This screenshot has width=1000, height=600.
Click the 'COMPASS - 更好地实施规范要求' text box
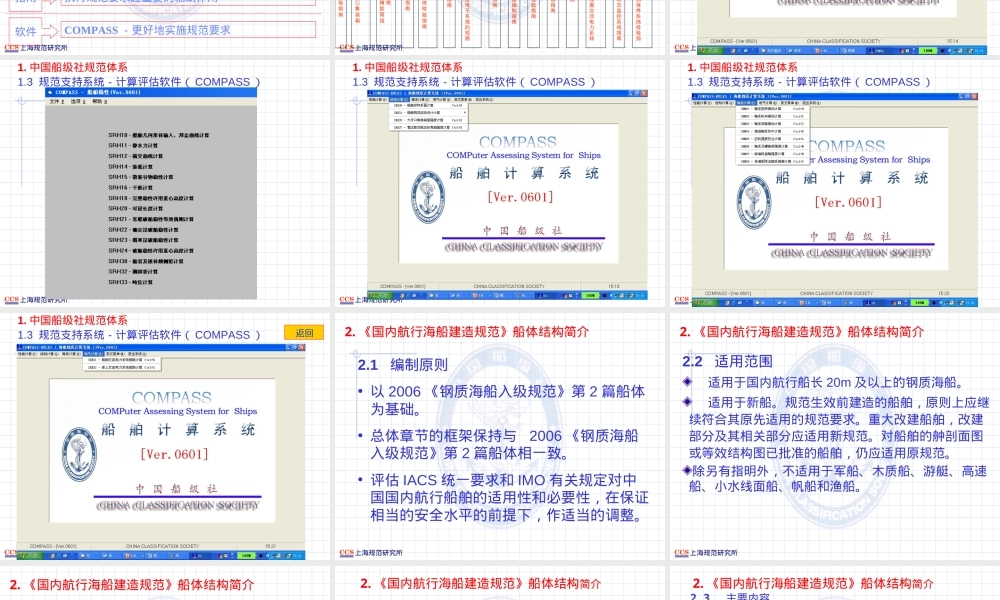(188, 30)
